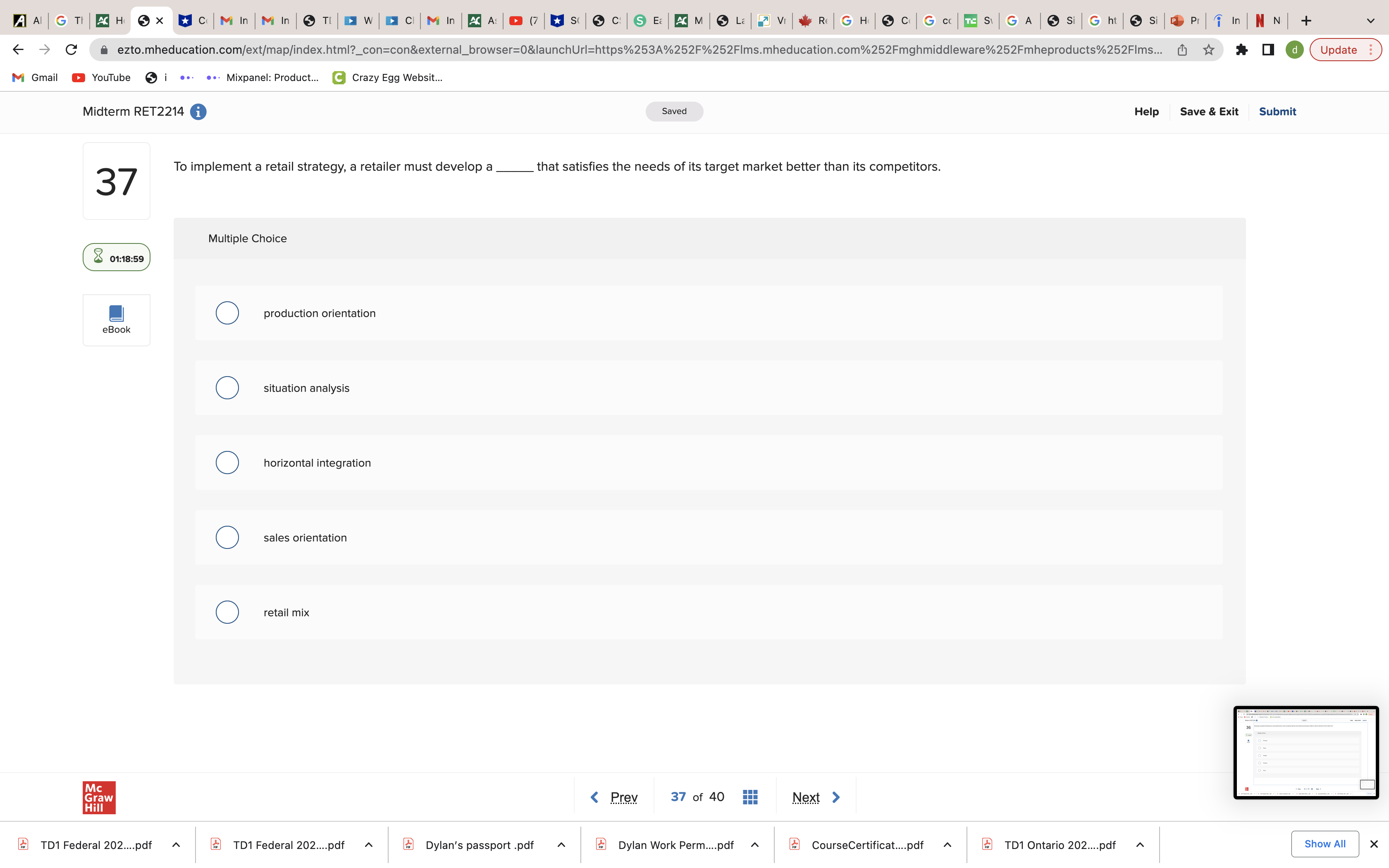
Task: Choose the situation analysis option
Action: (227, 388)
